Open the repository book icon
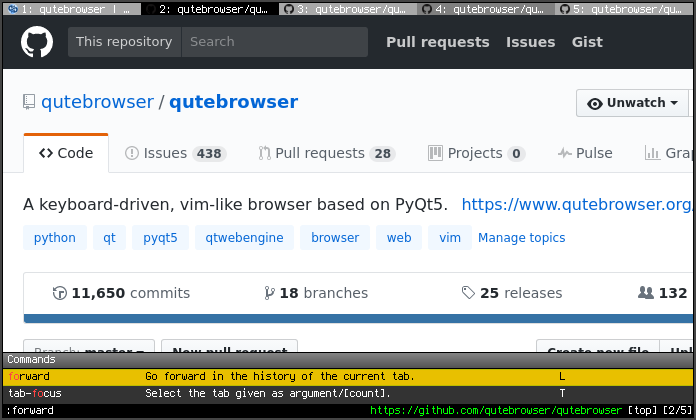The width and height of the screenshot is (696, 420). 29,102
